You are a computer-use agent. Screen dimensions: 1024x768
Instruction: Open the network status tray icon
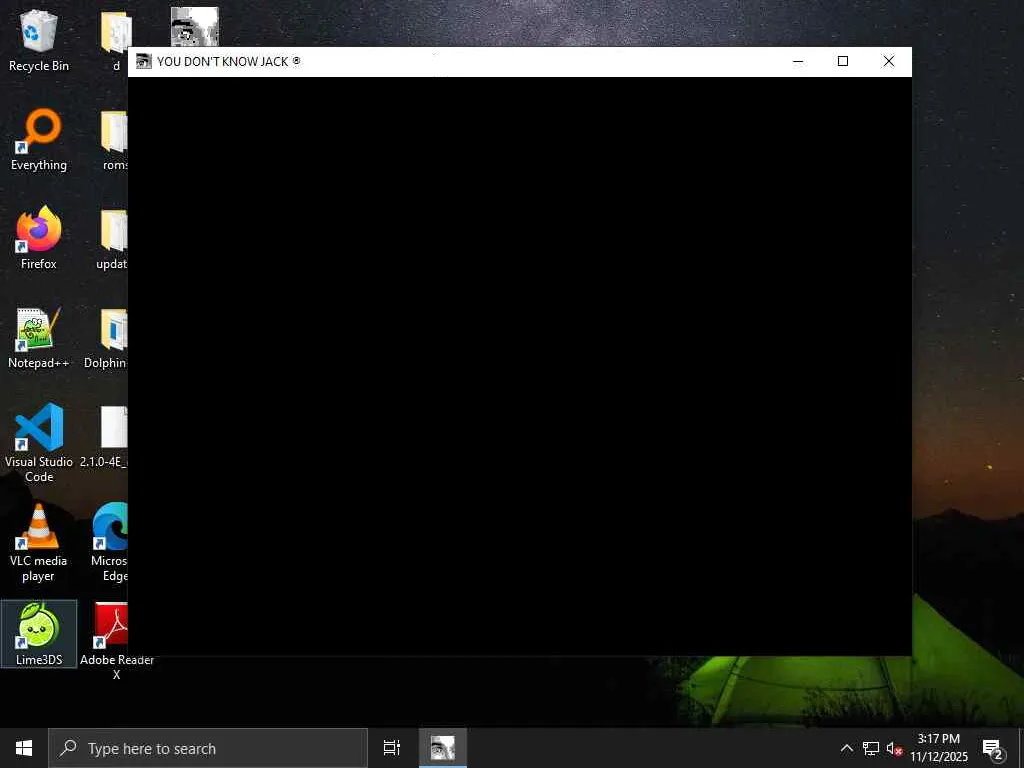point(871,748)
